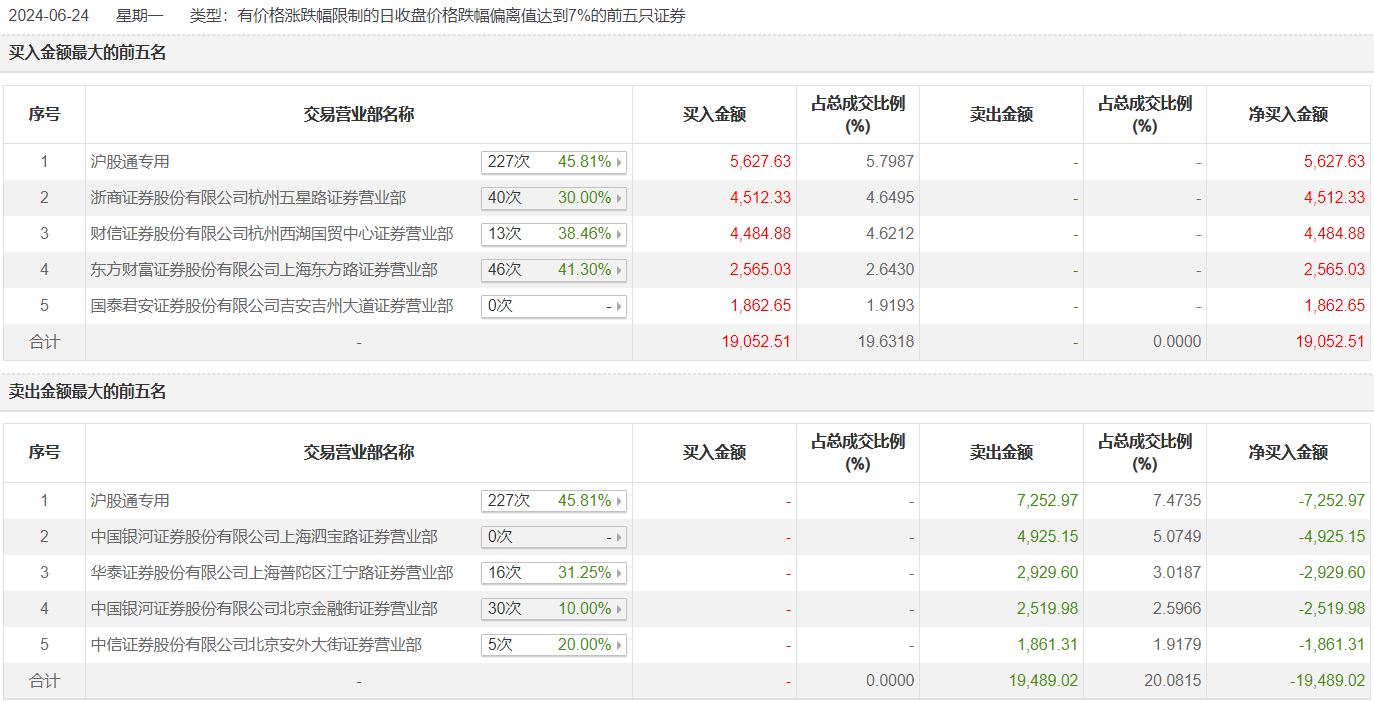Screen dimensions: 1374x702
Task: Click the 卖出金额最大的前五名 section heading
Action: (88, 393)
